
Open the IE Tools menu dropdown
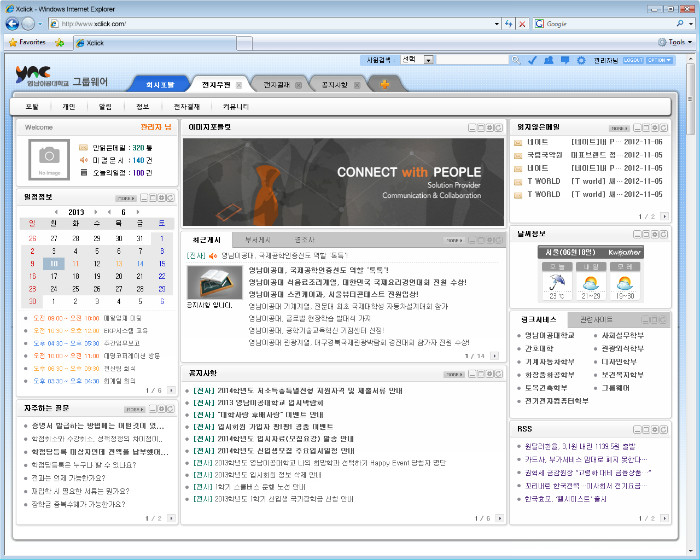pyautogui.click(x=675, y=42)
